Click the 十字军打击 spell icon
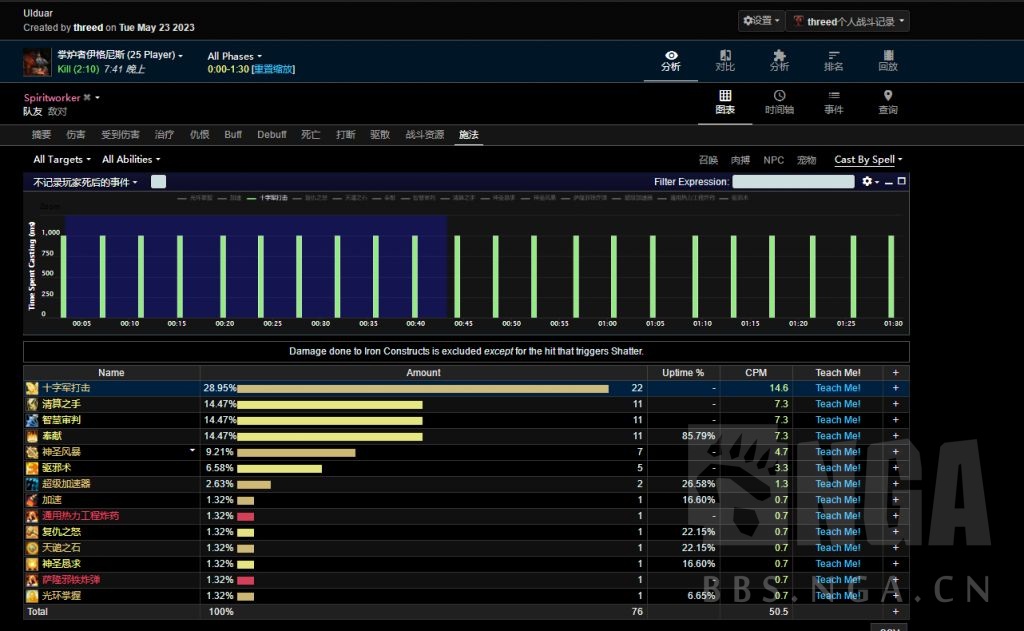1024x631 pixels. pos(33,388)
